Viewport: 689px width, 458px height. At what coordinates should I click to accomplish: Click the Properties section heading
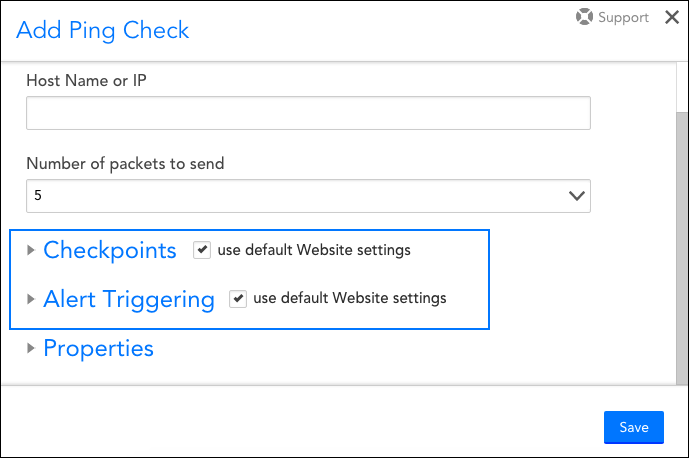coord(98,348)
